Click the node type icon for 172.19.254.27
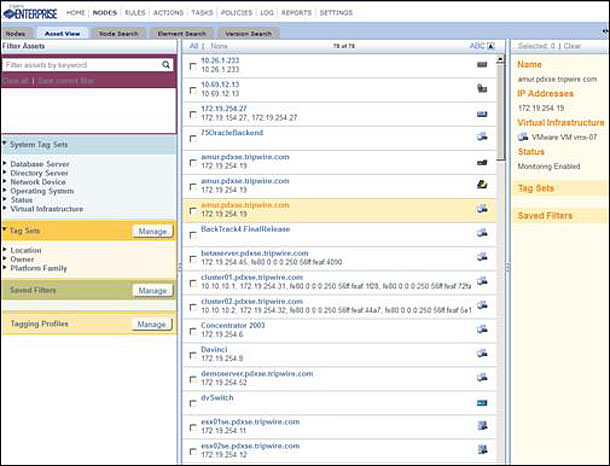Viewport: 610px width, 466px height. (482, 114)
